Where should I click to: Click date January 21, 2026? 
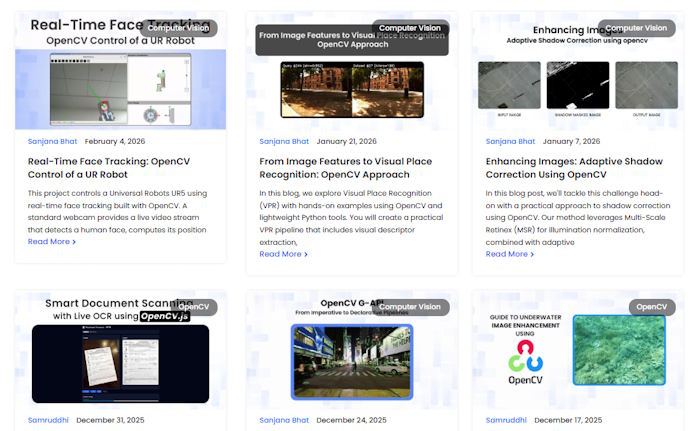[346, 141]
